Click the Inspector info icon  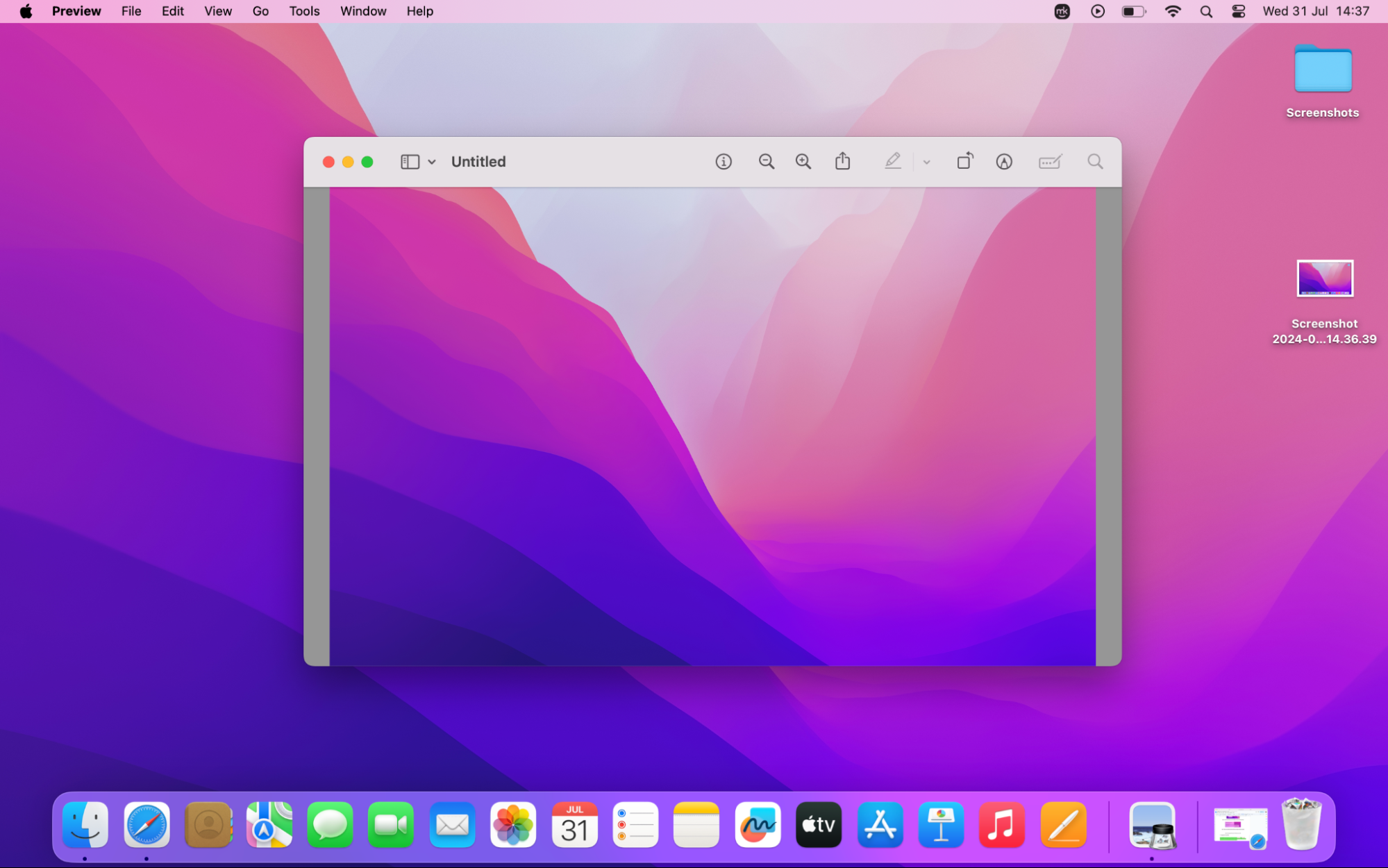pyautogui.click(x=724, y=162)
